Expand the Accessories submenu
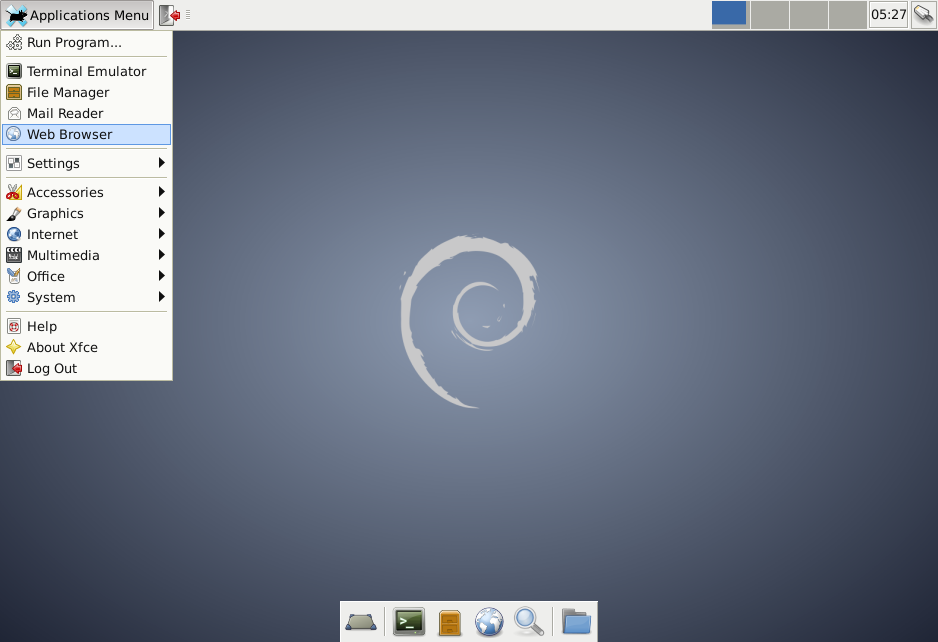 [86, 192]
